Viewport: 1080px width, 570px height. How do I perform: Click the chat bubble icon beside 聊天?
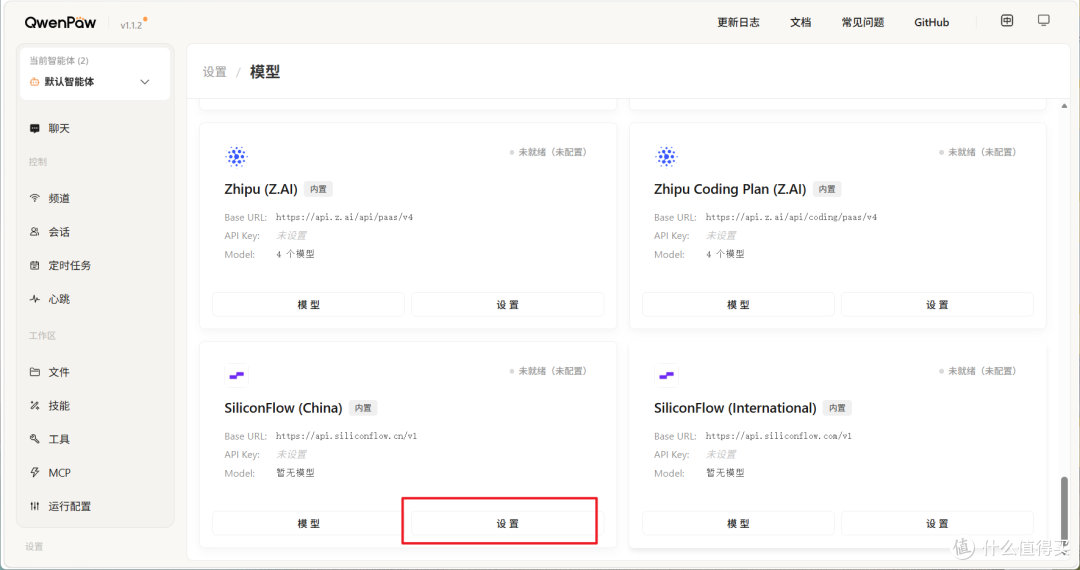pos(34,129)
